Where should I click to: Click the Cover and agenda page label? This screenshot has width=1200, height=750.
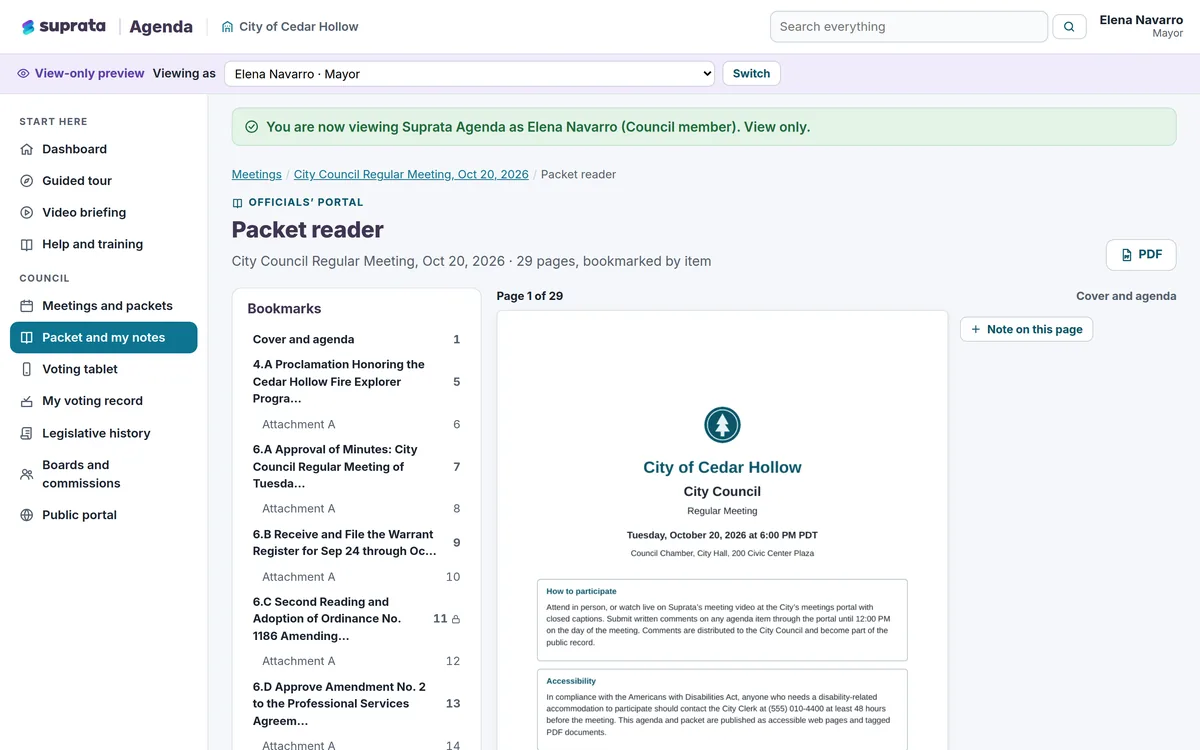click(1126, 296)
